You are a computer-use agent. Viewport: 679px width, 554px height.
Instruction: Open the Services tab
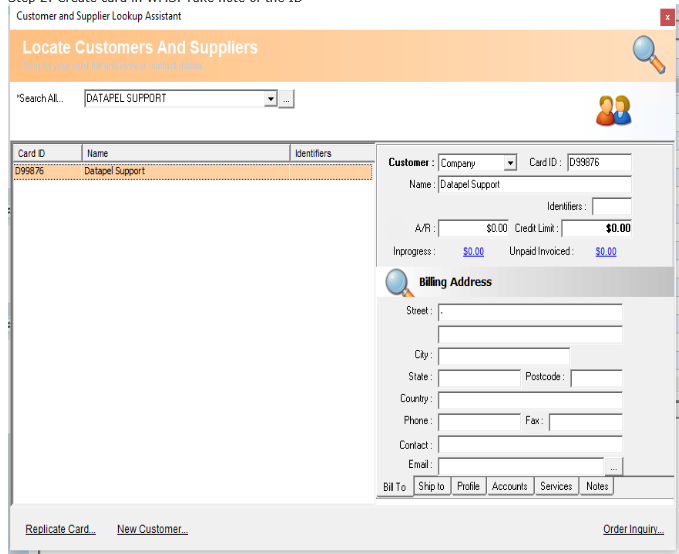click(556, 486)
